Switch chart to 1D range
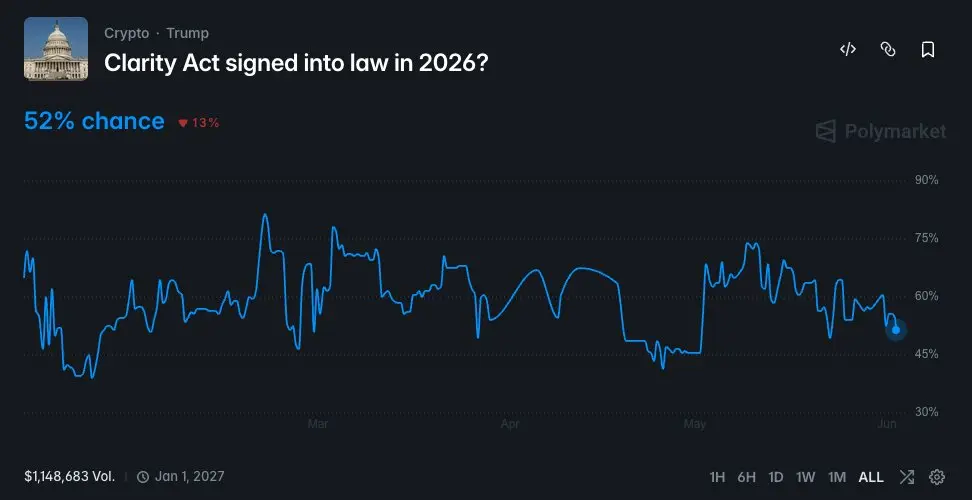The height and width of the screenshot is (500, 972). click(775, 476)
